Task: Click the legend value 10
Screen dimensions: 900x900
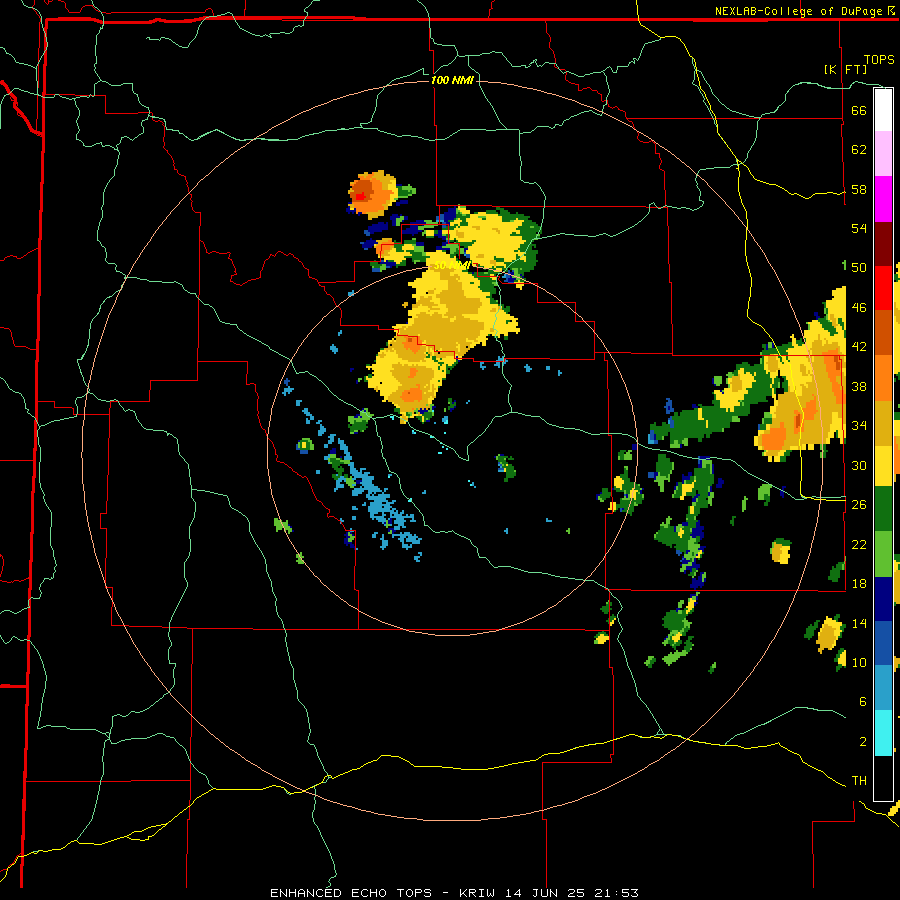Action: click(x=859, y=662)
